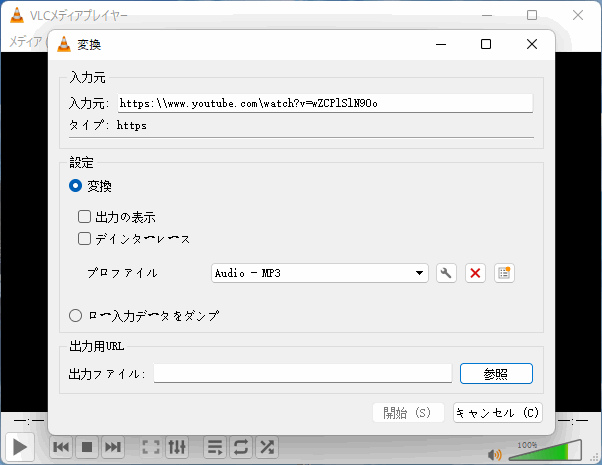Maximize the 変換 dialog window
The image size is (602, 465).
click(486, 44)
